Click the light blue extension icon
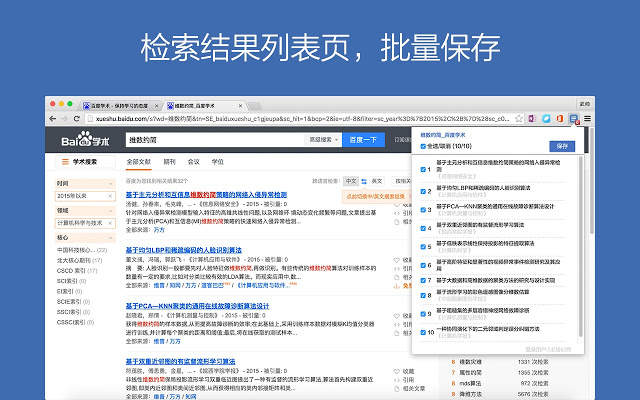Screen dimensions: 640x400 tap(546, 119)
